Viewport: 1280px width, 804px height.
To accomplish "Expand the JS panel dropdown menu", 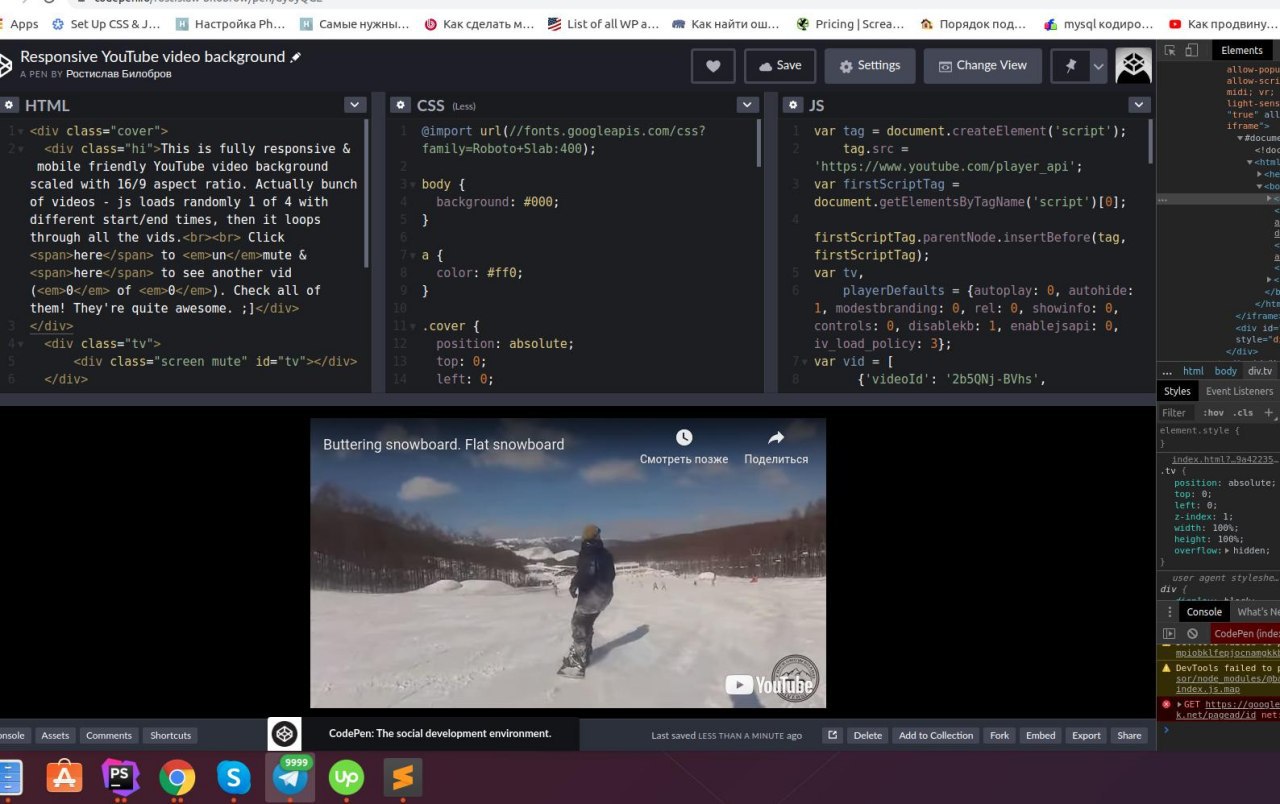I will (x=1139, y=105).
